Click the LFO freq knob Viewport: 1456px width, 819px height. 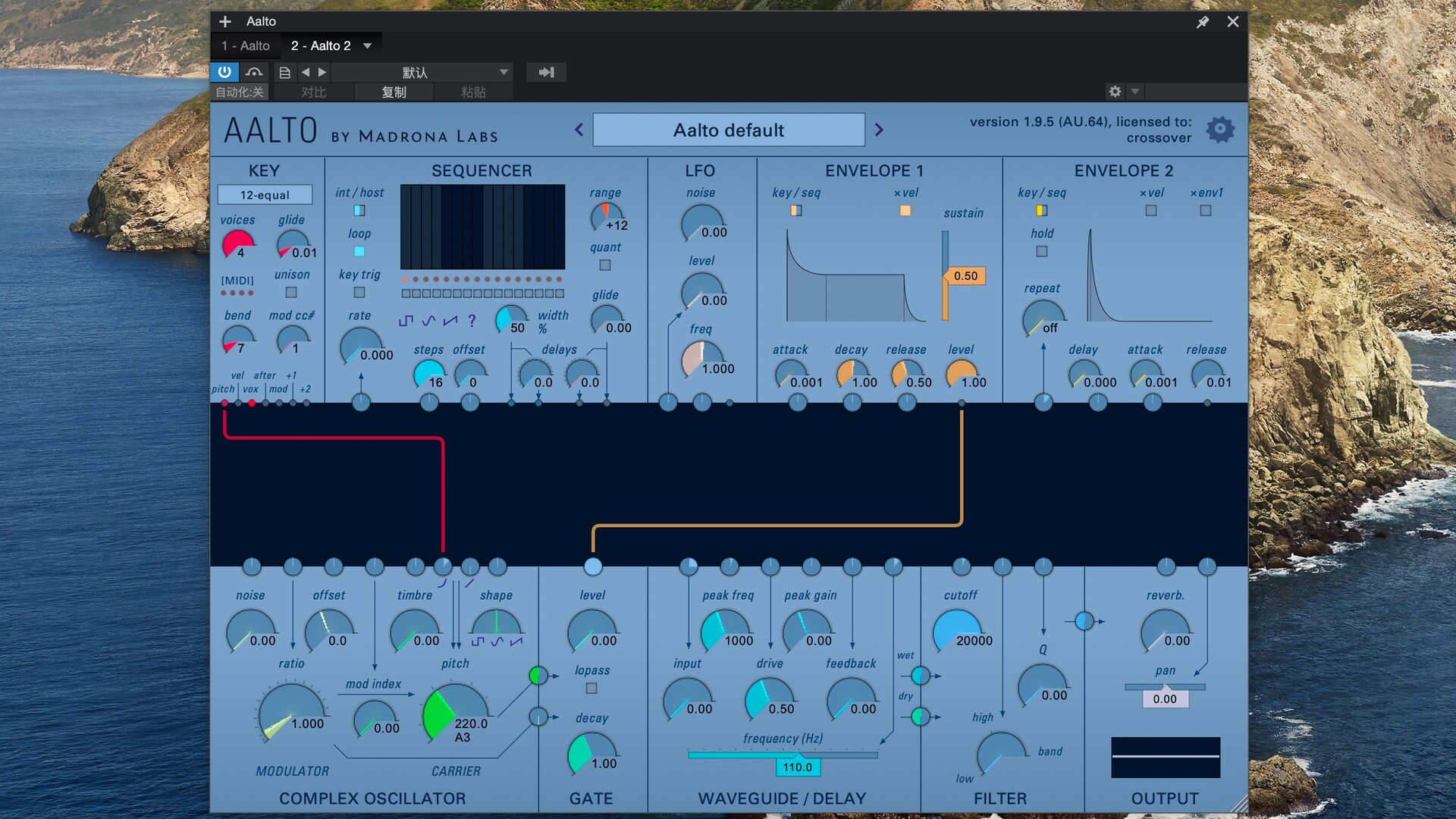(703, 359)
